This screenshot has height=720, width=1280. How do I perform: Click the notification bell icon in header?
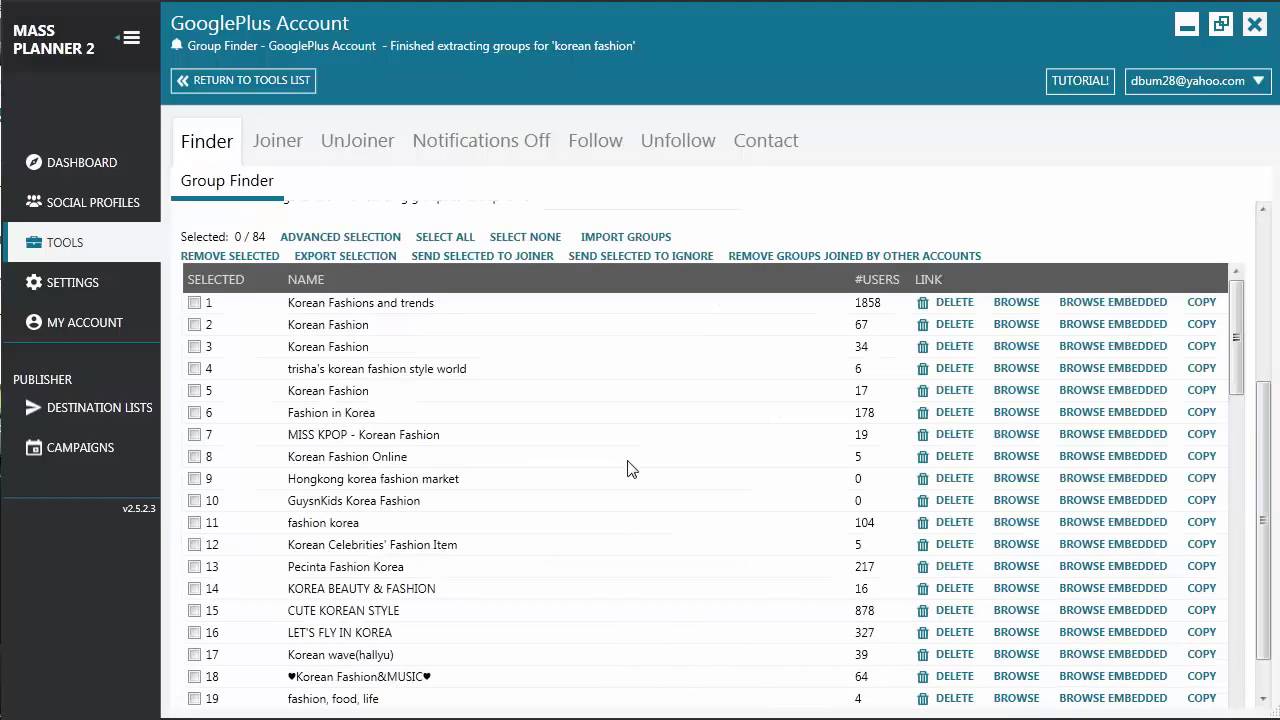(x=177, y=45)
